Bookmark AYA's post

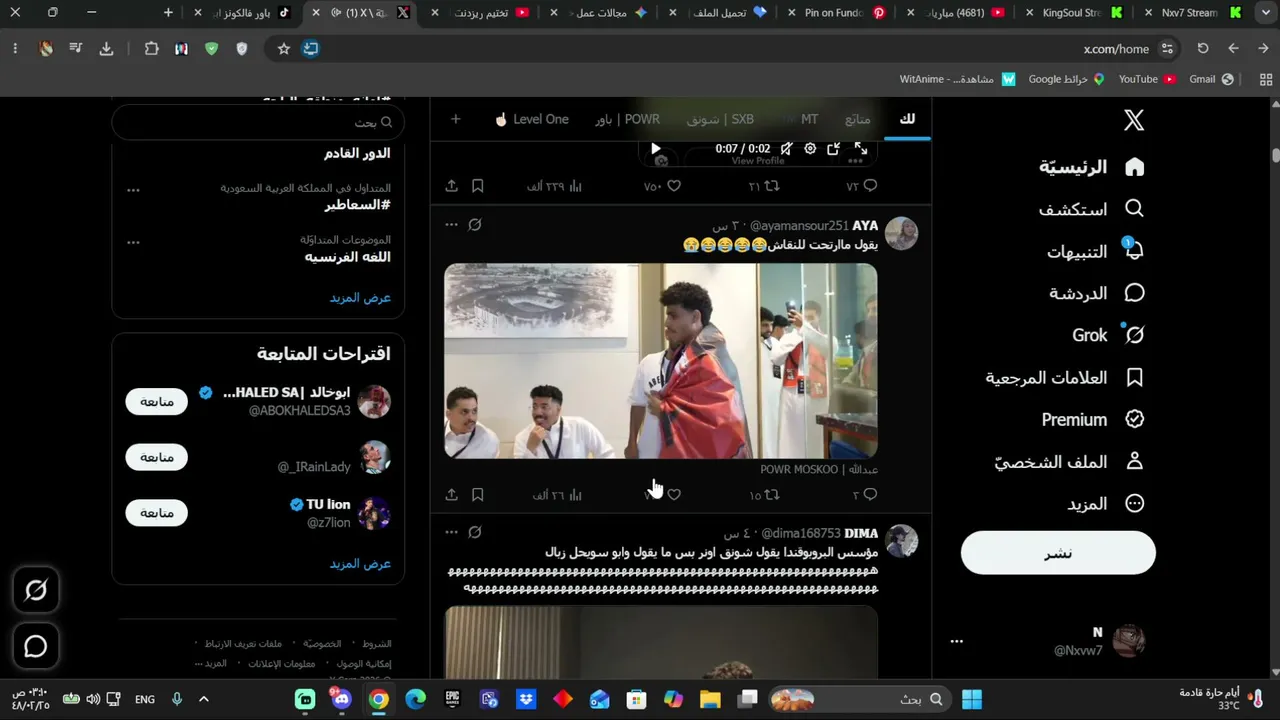pos(478,495)
